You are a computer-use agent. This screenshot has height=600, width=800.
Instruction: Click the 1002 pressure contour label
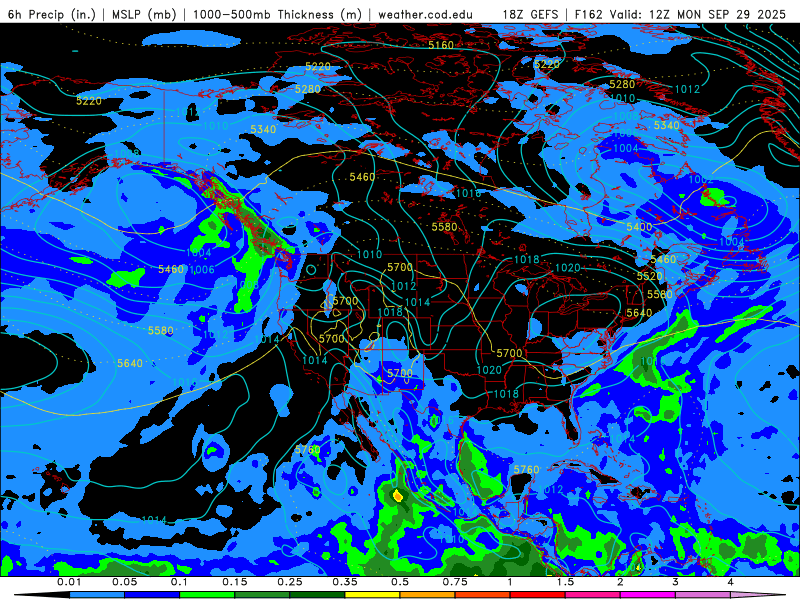point(701,180)
